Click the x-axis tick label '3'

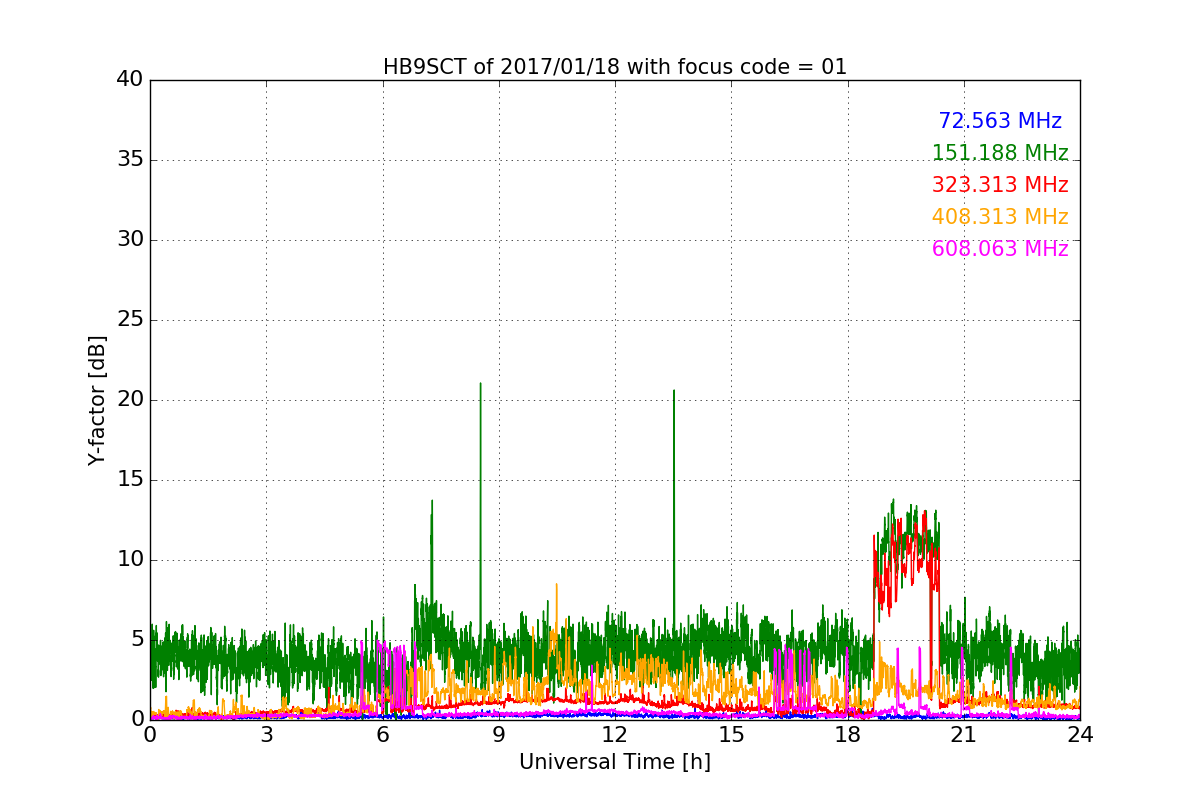coord(266,734)
